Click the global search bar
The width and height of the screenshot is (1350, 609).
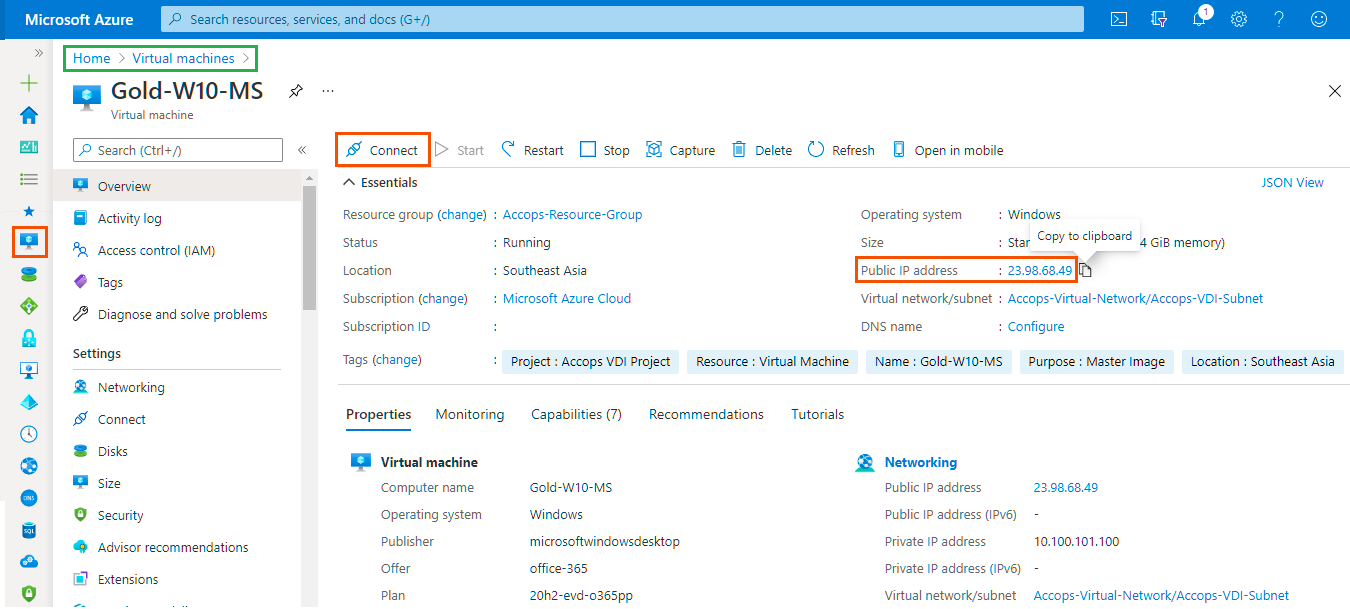point(622,19)
